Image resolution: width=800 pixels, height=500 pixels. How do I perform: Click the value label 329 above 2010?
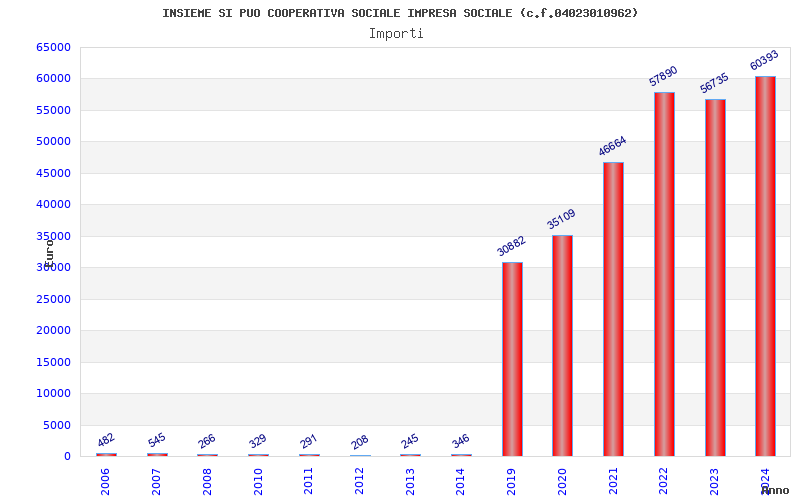(258, 441)
